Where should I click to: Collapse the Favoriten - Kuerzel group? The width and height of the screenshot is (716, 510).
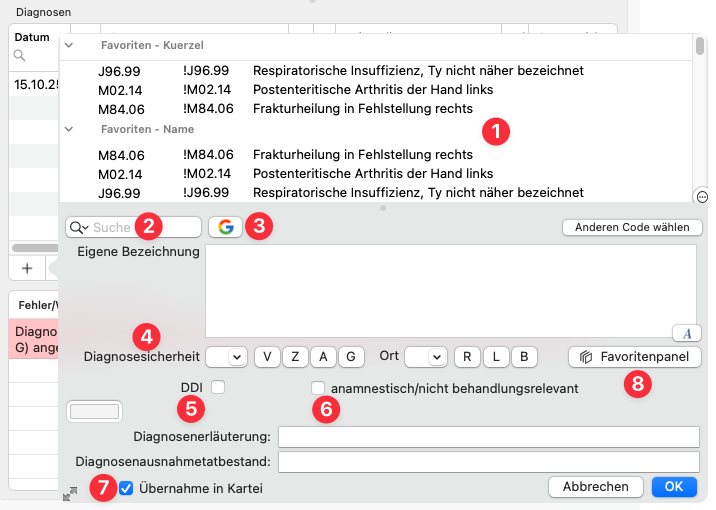(69, 45)
